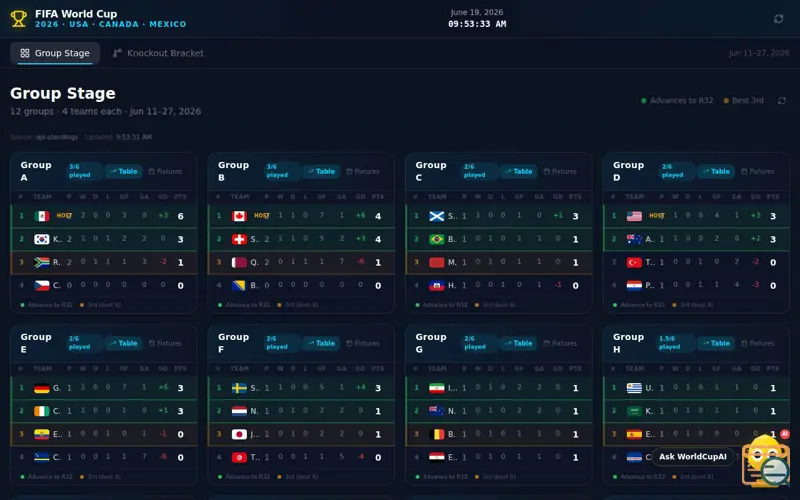
Task: Click Japan flag in Group F
Action: coord(239,434)
